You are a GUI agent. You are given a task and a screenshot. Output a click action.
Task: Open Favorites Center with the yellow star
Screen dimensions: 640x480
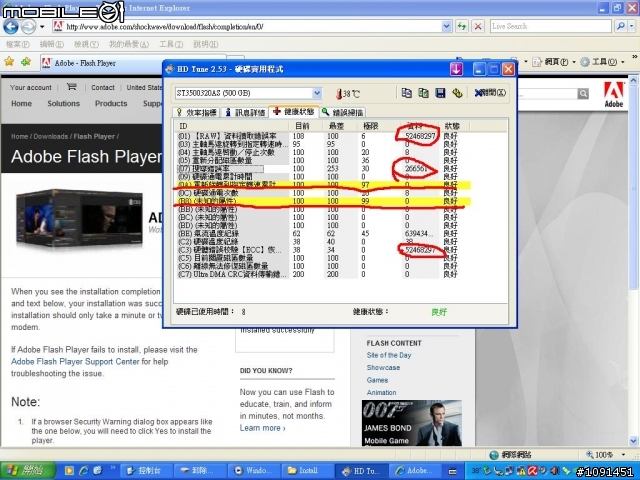9,62
